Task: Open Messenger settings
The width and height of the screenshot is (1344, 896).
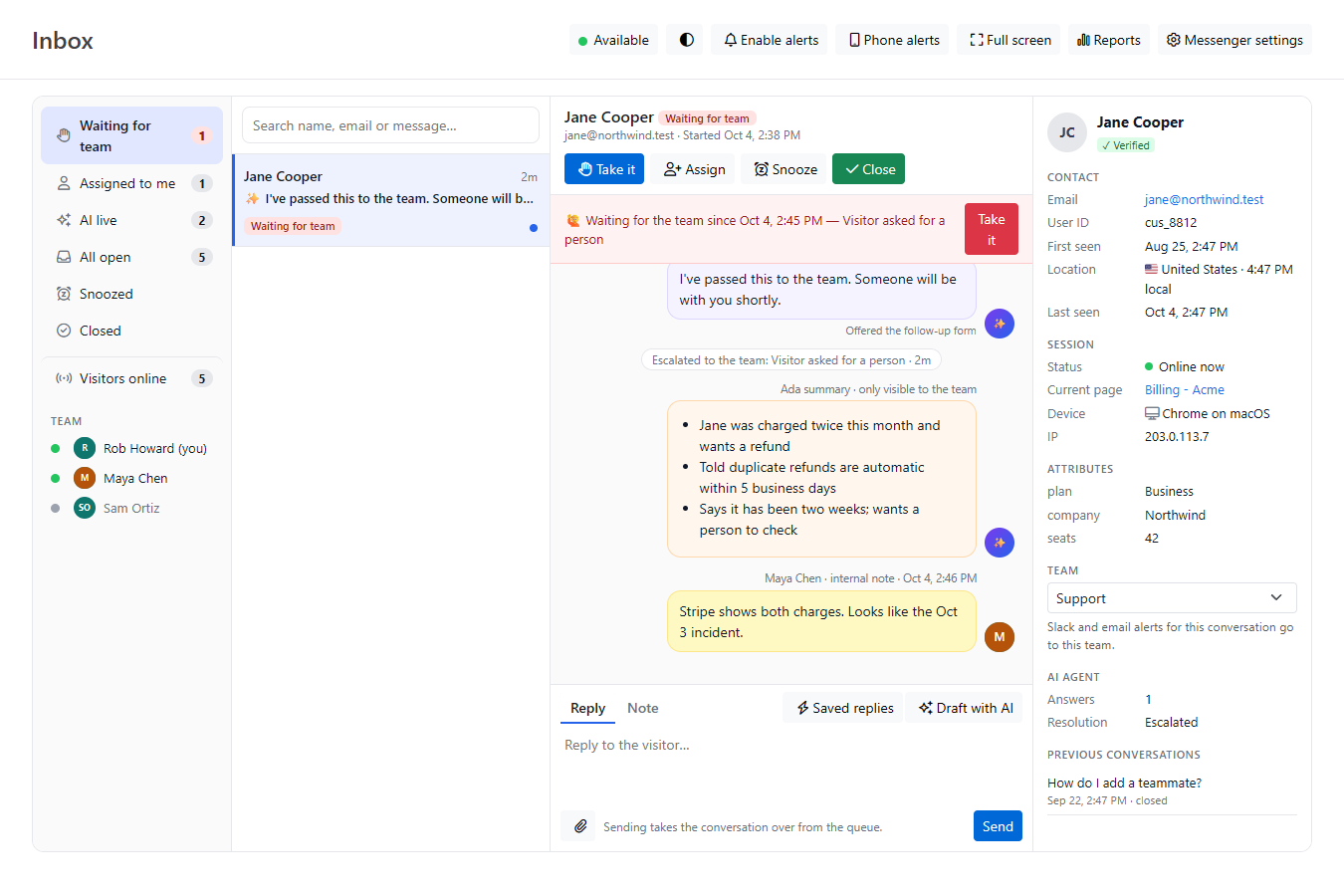Action: 1234,40
